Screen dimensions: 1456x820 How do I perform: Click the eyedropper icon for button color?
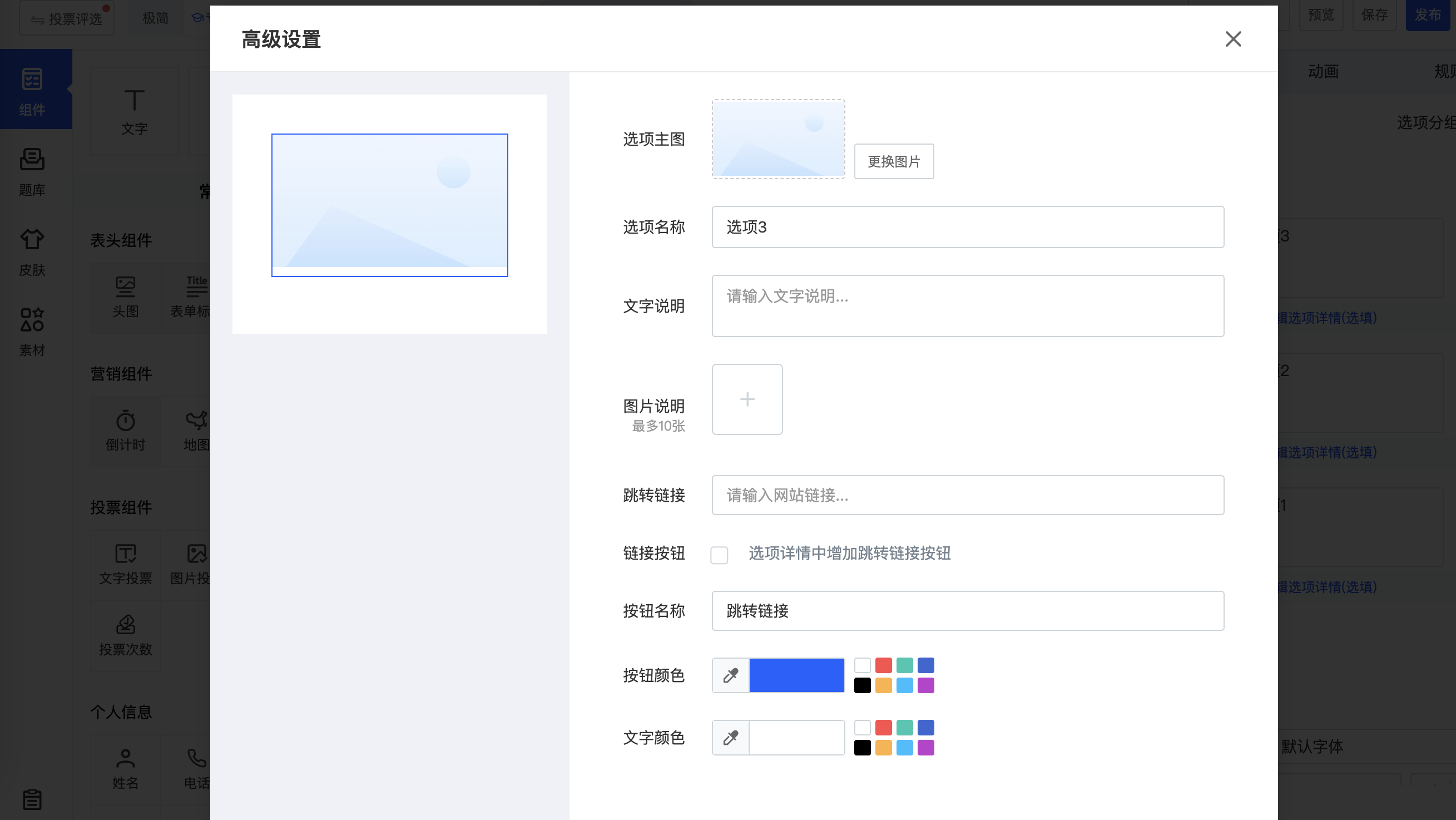tap(730, 675)
